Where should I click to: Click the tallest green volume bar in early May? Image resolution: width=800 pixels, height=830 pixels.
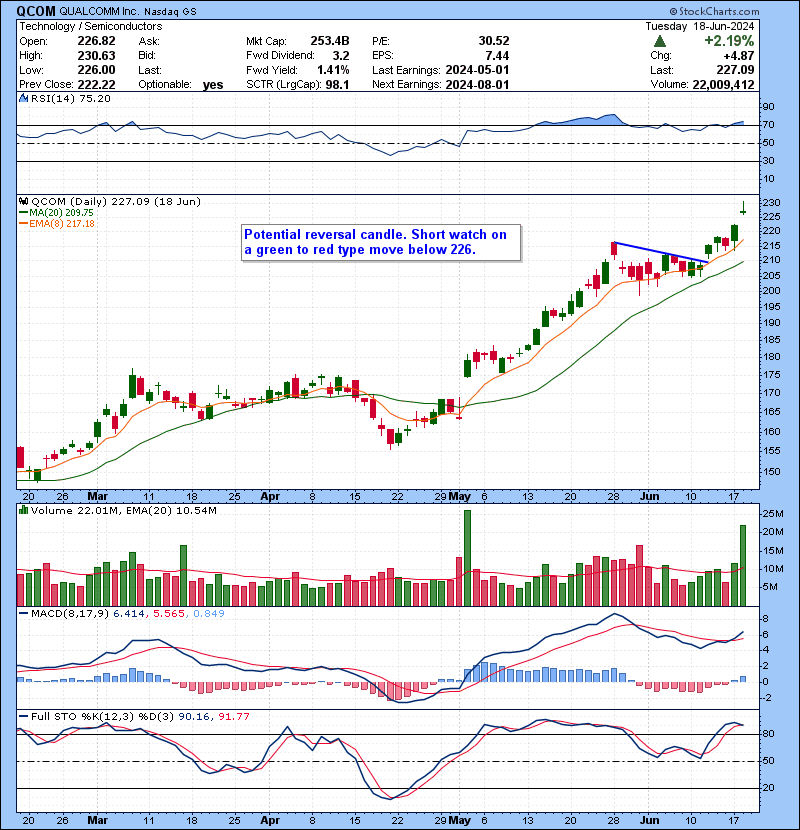[x=467, y=558]
